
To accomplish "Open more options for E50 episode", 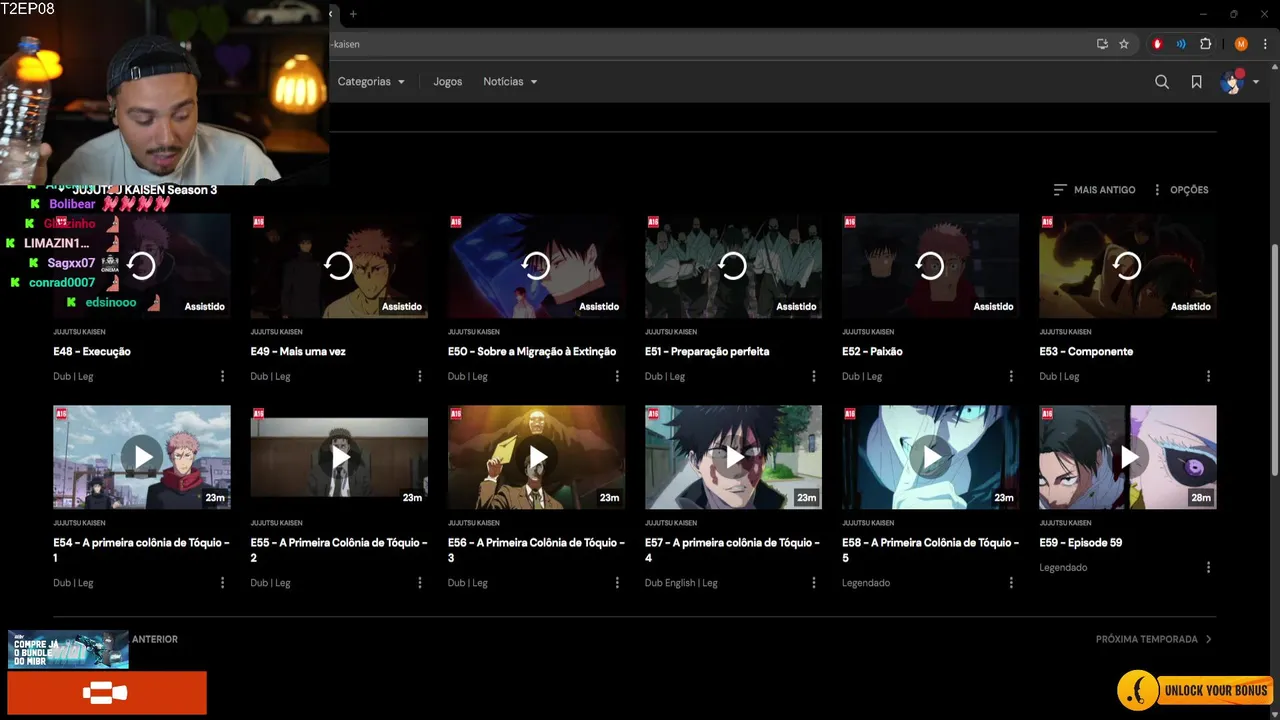I will click(616, 376).
